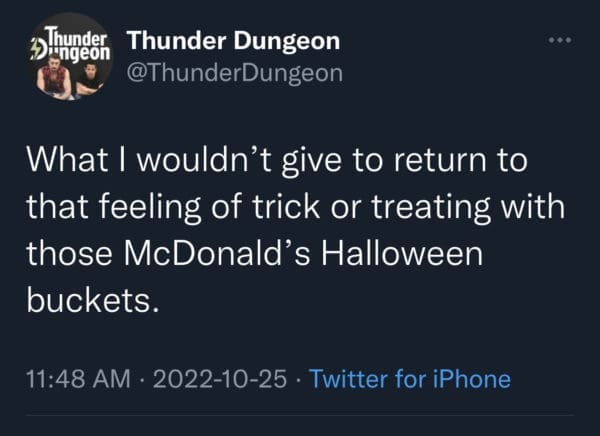Select the right-hand person in the avatar

[88, 79]
